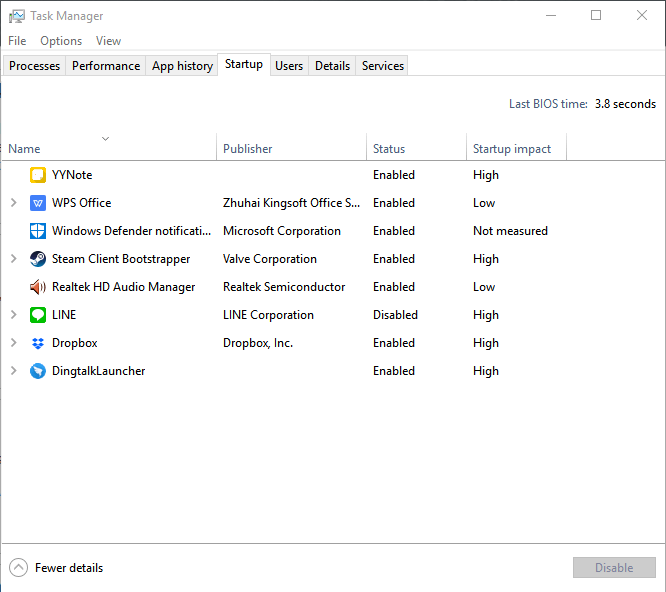Switch to the Performance tab

(x=106, y=66)
